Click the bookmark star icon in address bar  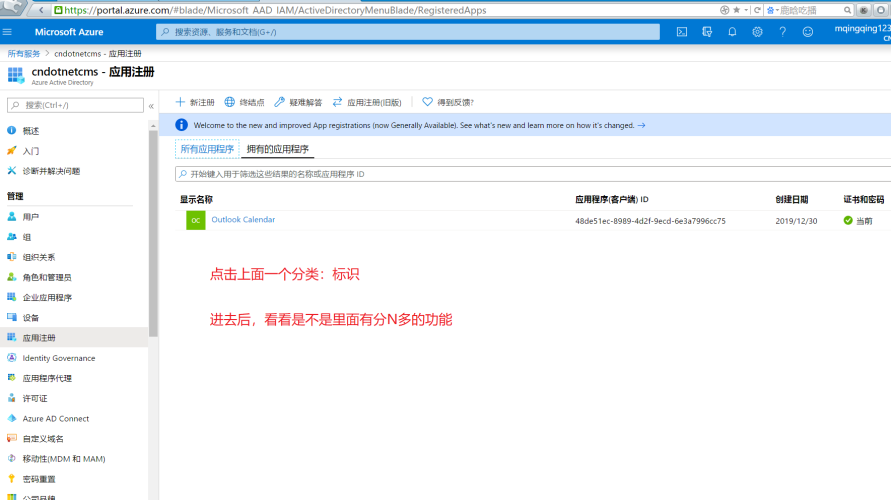click(x=736, y=10)
